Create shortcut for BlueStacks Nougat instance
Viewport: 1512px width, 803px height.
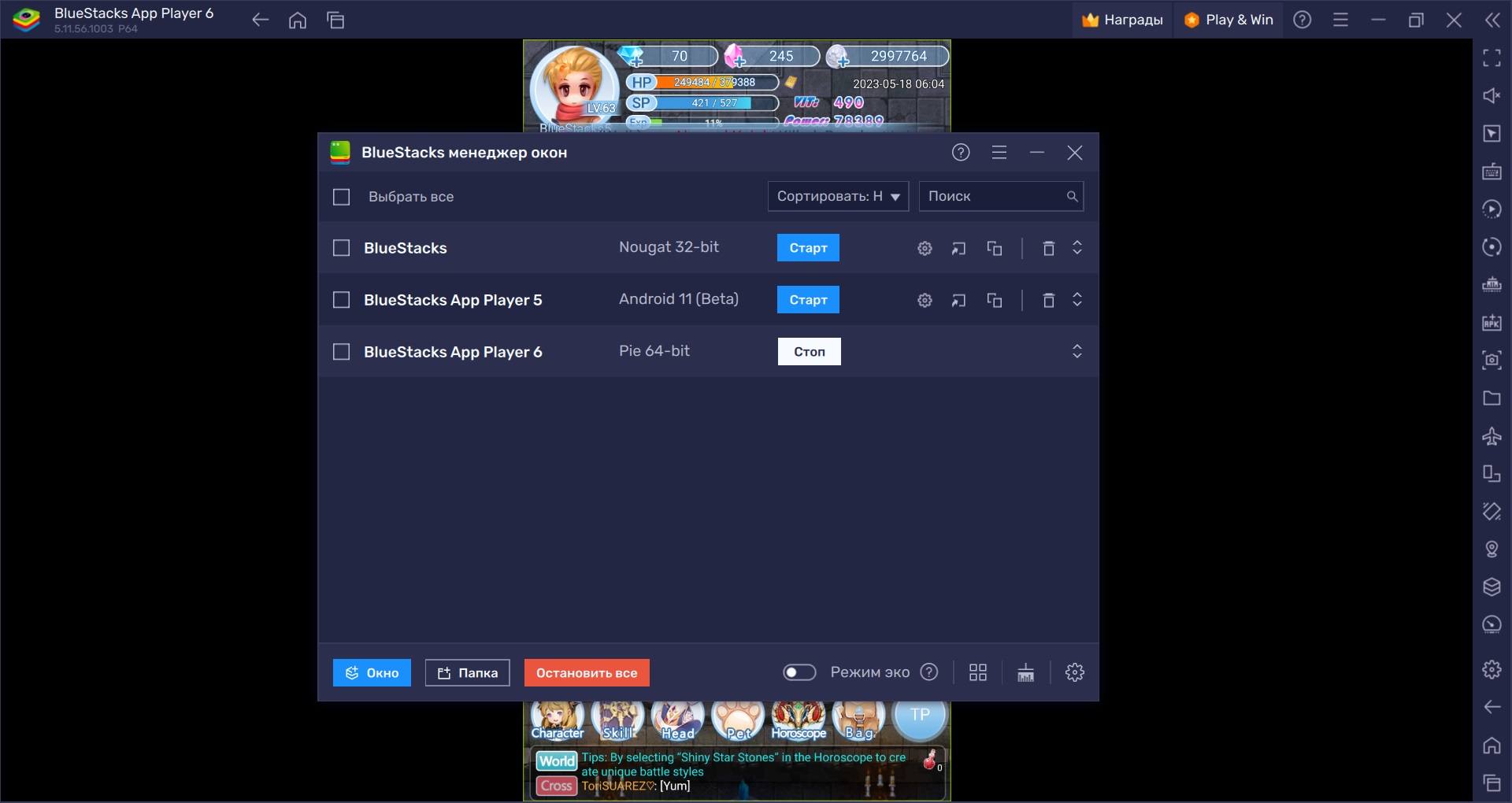pyautogui.click(x=958, y=248)
